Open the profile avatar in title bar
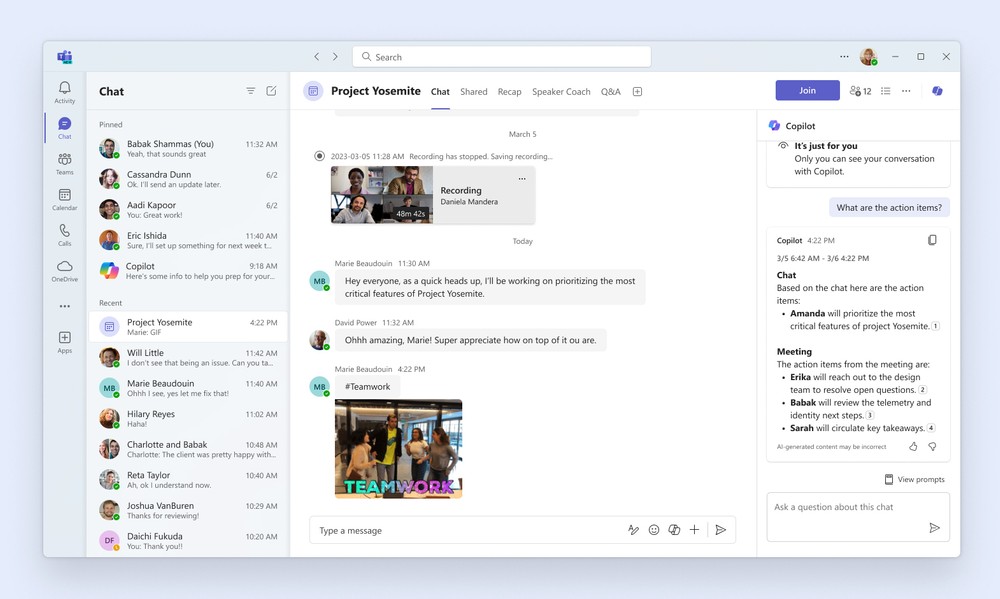 click(868, 57)
